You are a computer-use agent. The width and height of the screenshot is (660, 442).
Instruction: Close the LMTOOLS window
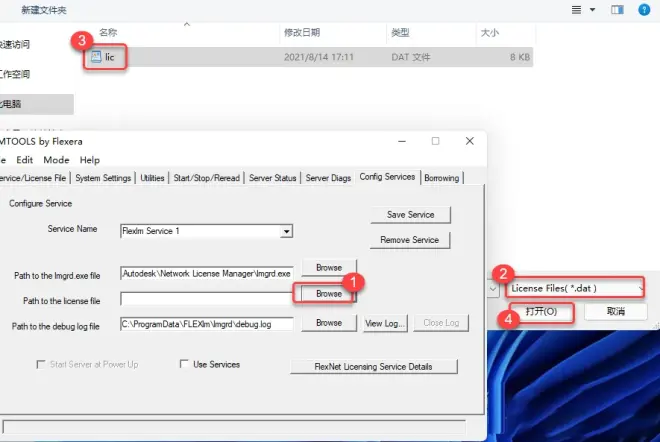point(470,141)
